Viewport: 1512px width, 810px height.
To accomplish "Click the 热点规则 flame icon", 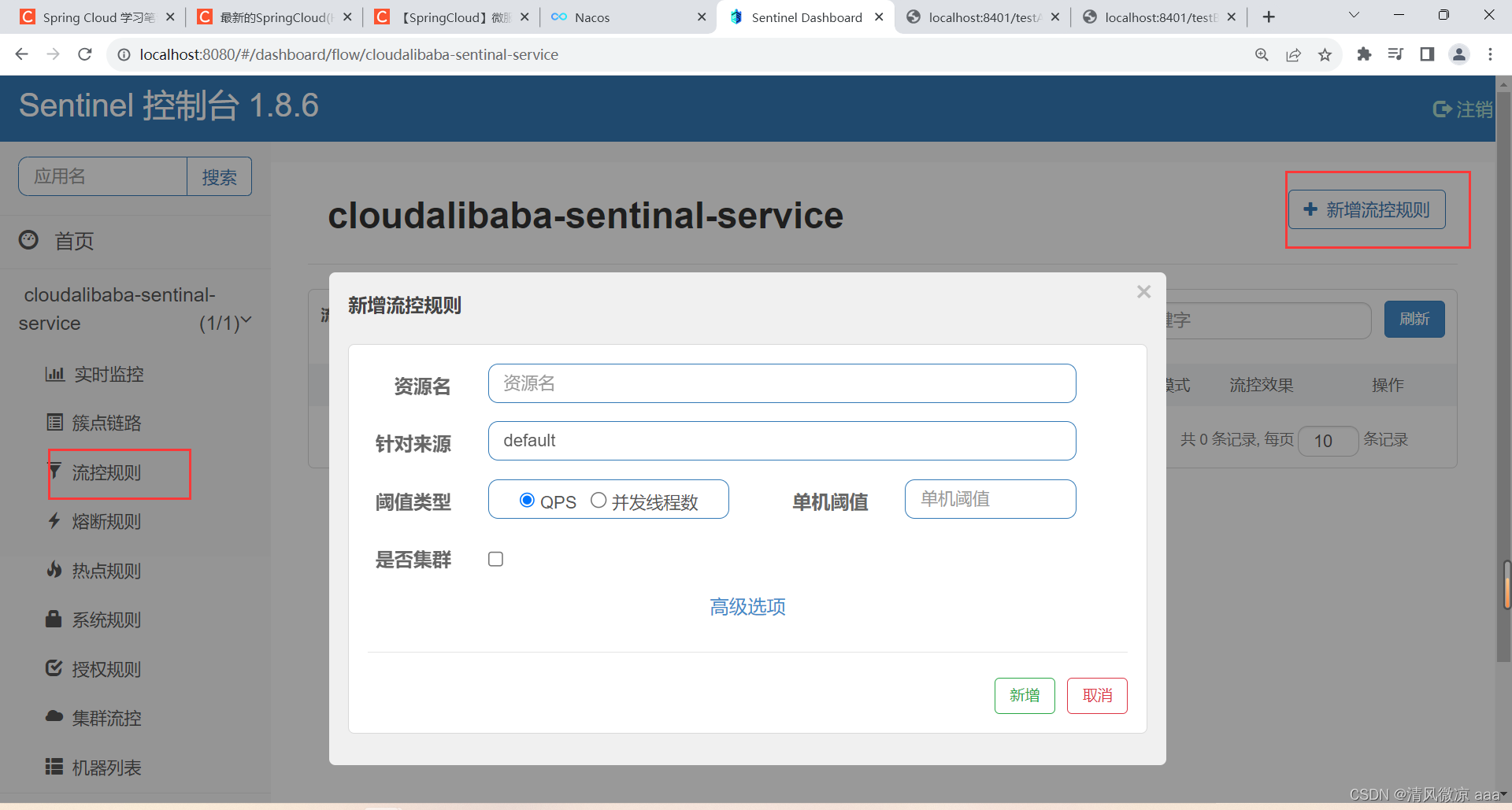I will point(54,570).
